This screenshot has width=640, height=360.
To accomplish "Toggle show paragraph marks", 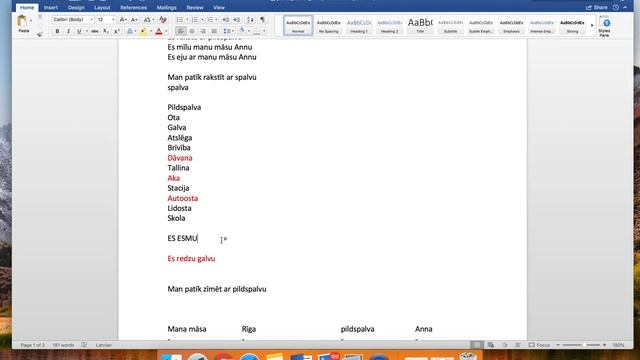I will 262,20.
